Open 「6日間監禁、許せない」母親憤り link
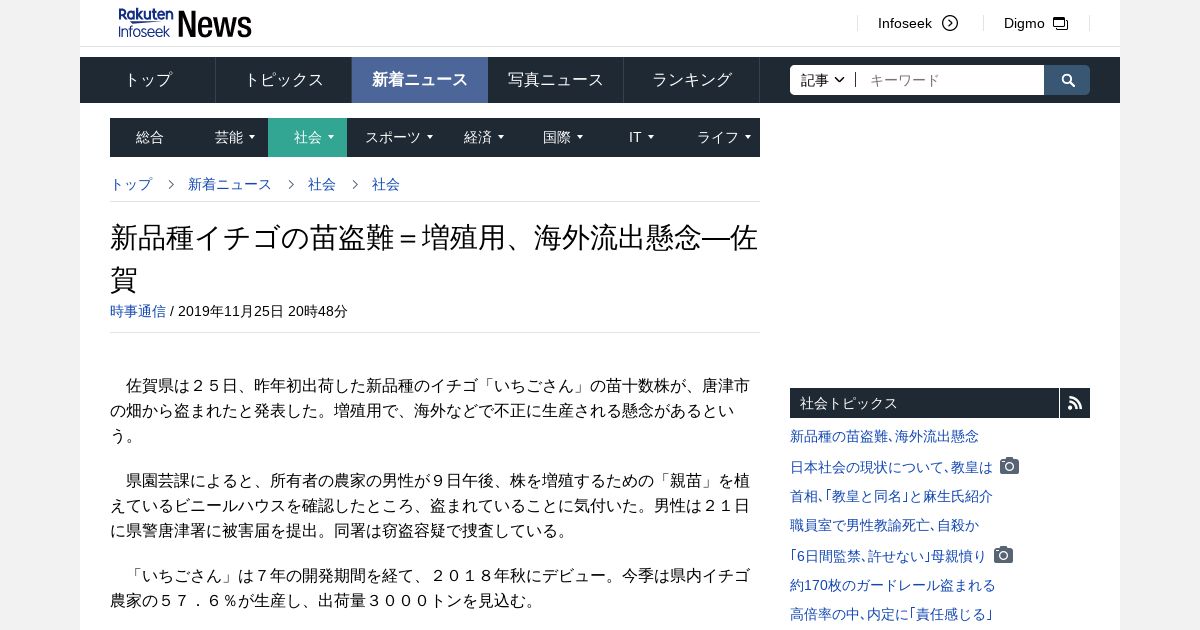This screenshot has height=630, width=1200. click(888, 556)
